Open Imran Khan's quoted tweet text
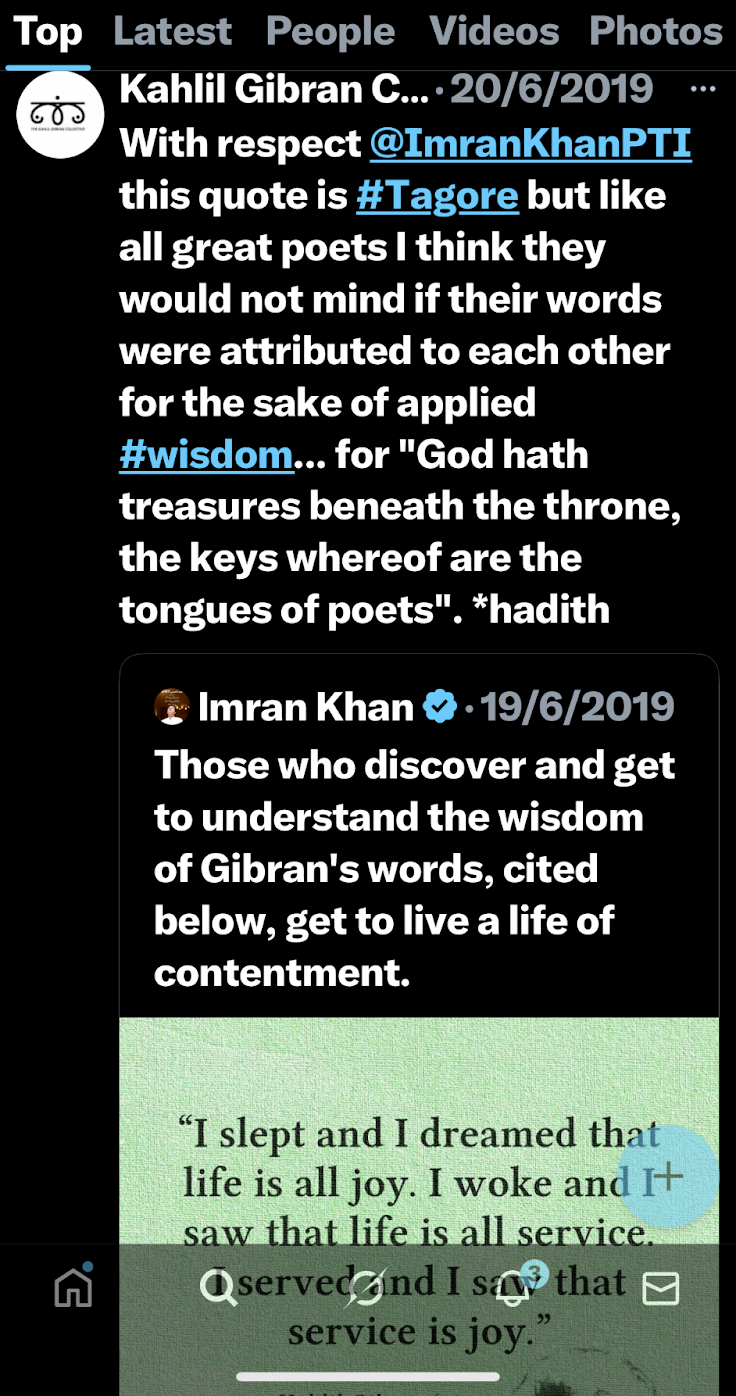Viewport: 736px width, 1396px height. (414, 868)
